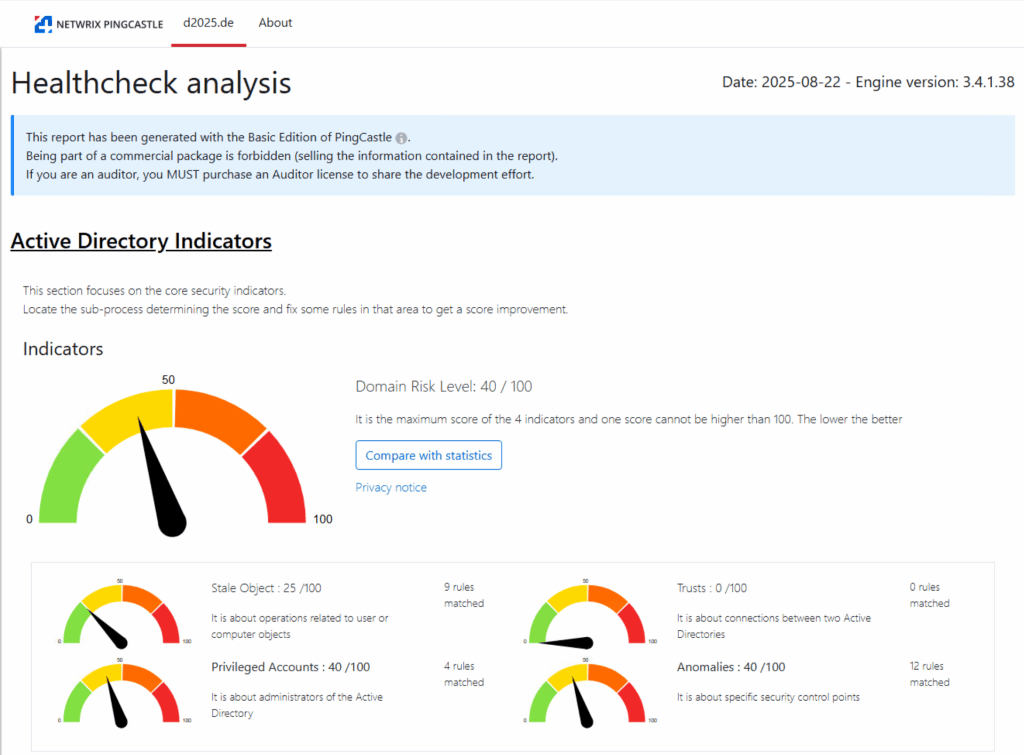1024x755 pixels.
Task: Select the Anomalies : 40 /100 label
Action: point(730,667)
